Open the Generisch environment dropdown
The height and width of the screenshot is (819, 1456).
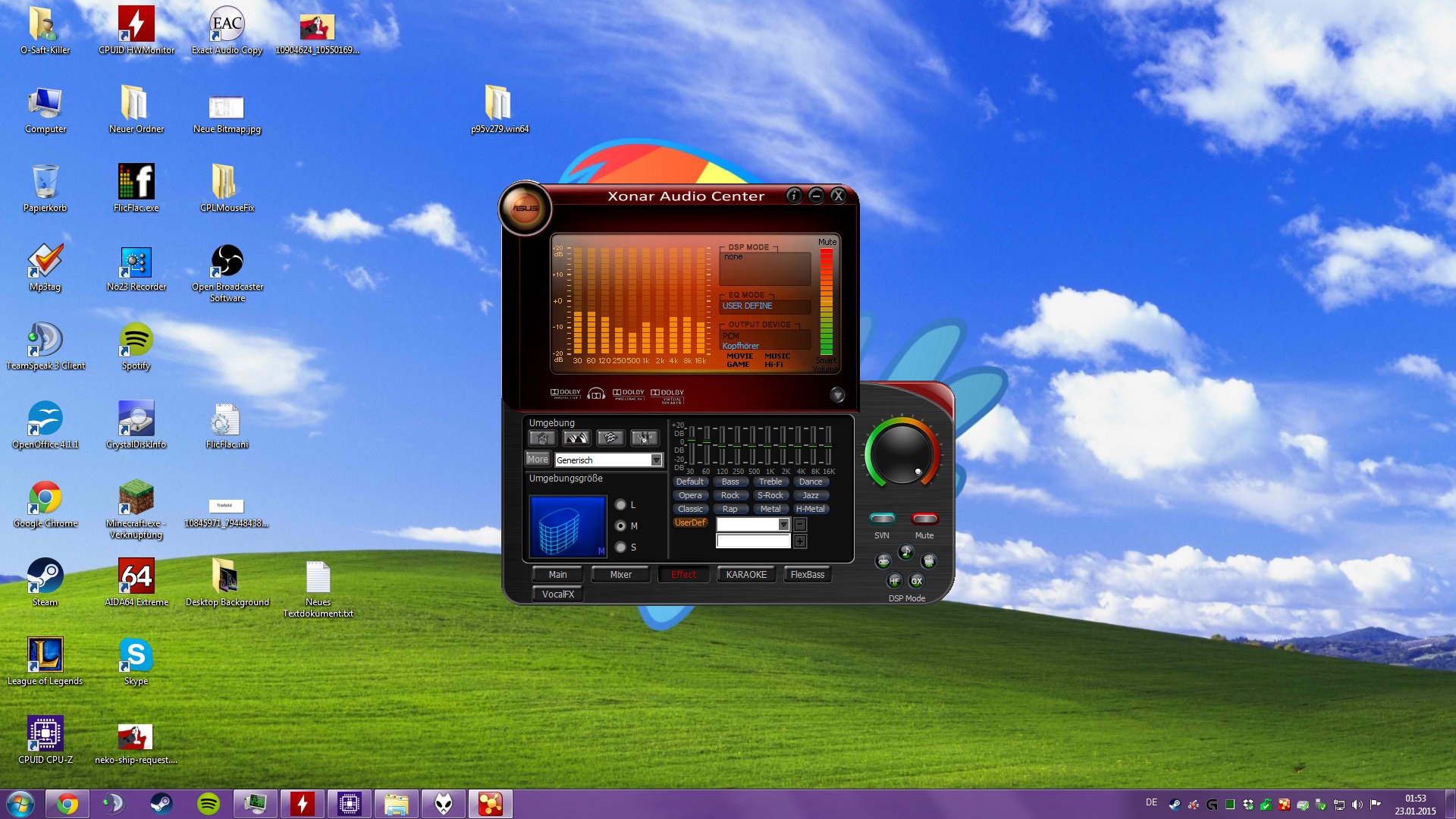[x=656, y=460]
